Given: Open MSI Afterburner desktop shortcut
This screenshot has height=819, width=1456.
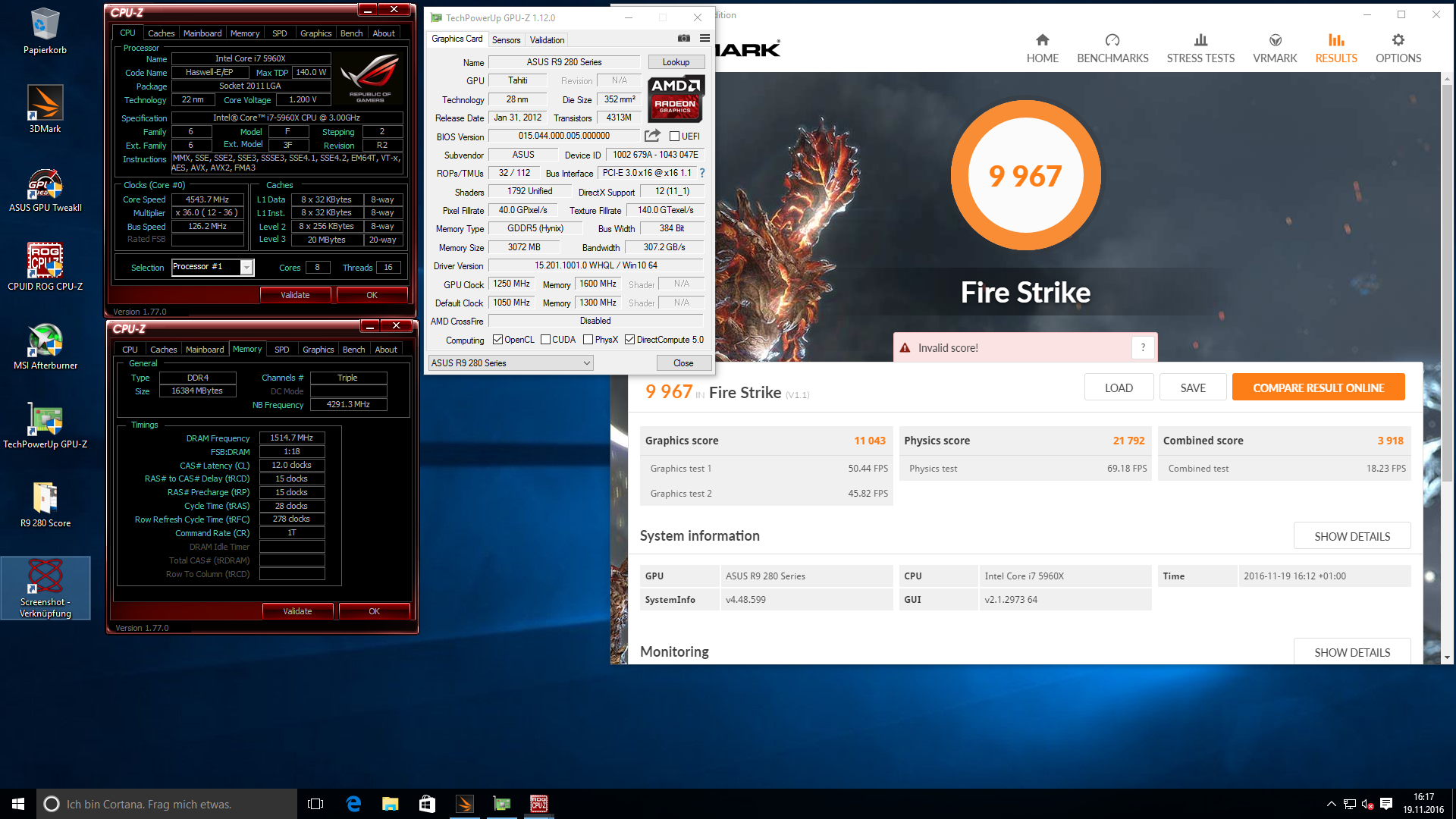Looking at the screenshot, I should click(45, 347).
